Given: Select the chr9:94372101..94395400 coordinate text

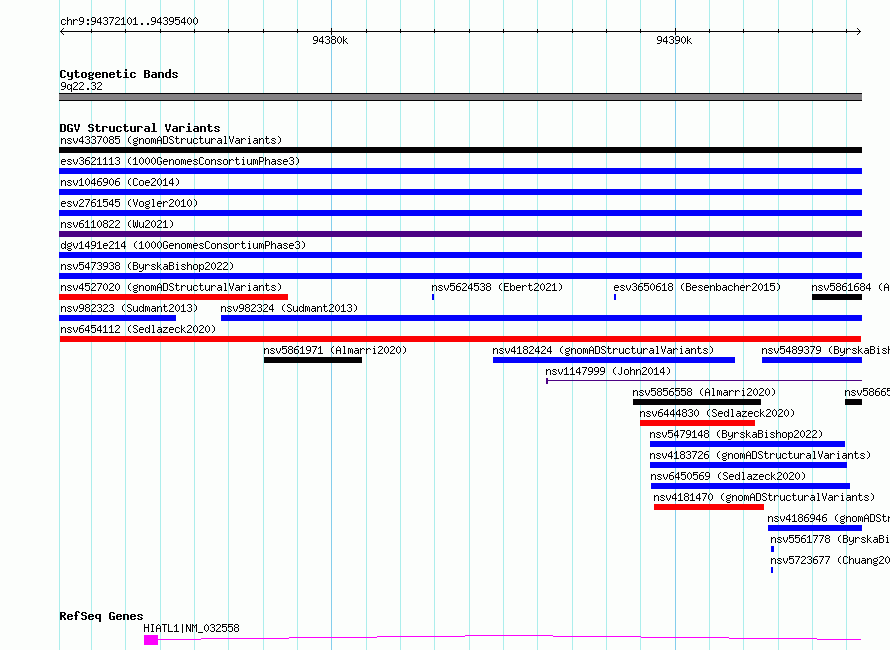Looking at the screenshot, I should pos(129,22).
